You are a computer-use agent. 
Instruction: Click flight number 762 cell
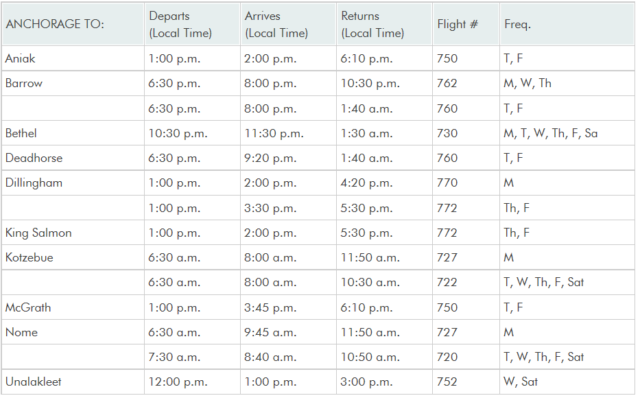click(466, 83)
